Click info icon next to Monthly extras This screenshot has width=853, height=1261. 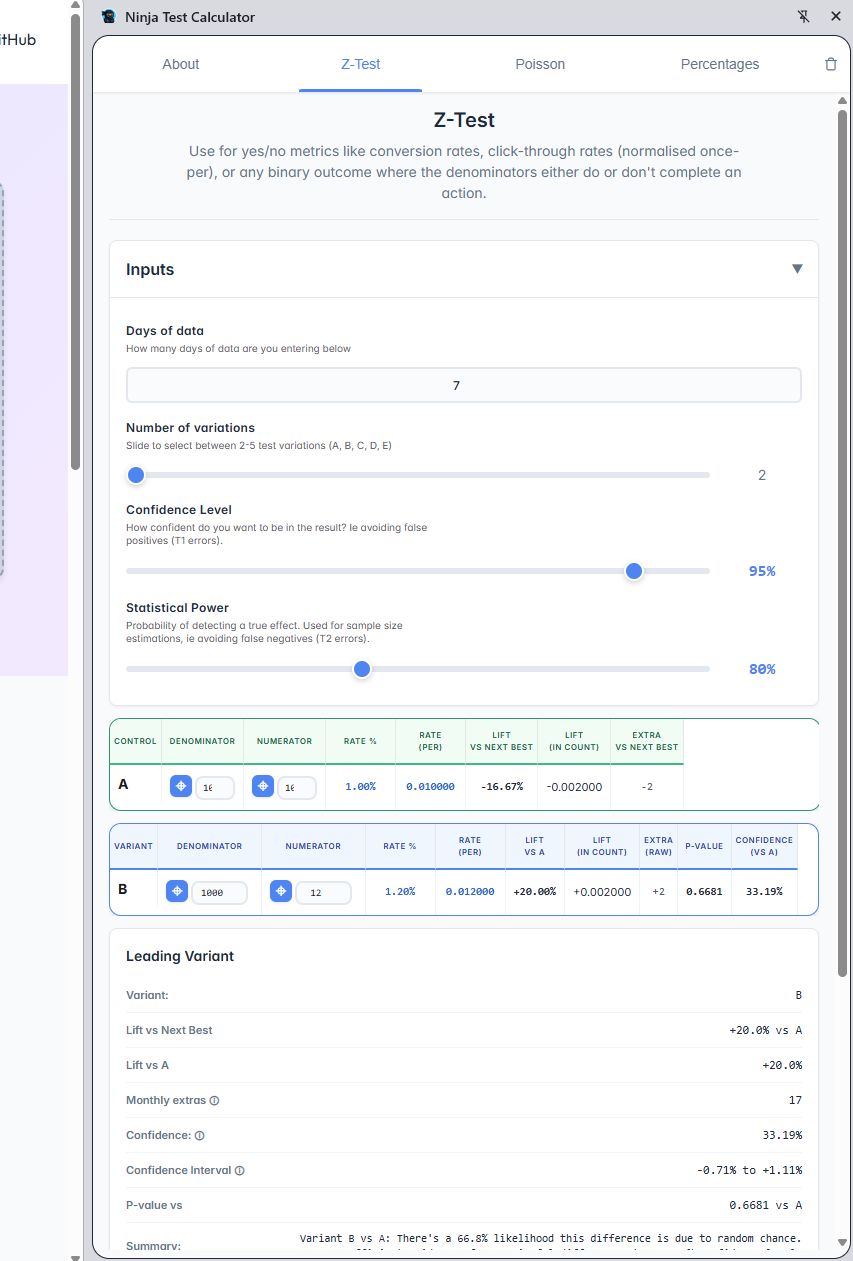(214, 1101)
